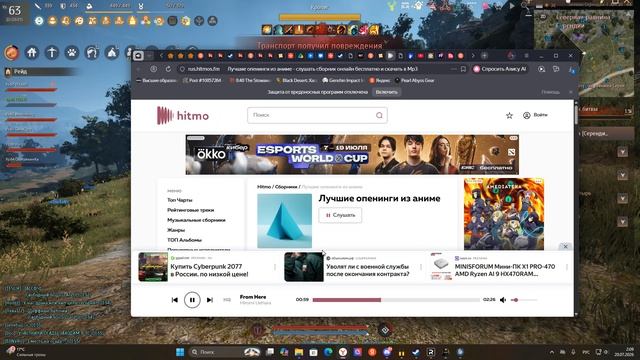Open browser menu hamburger icon
Viewport: 640px width, 360px height.
point(527,56)
